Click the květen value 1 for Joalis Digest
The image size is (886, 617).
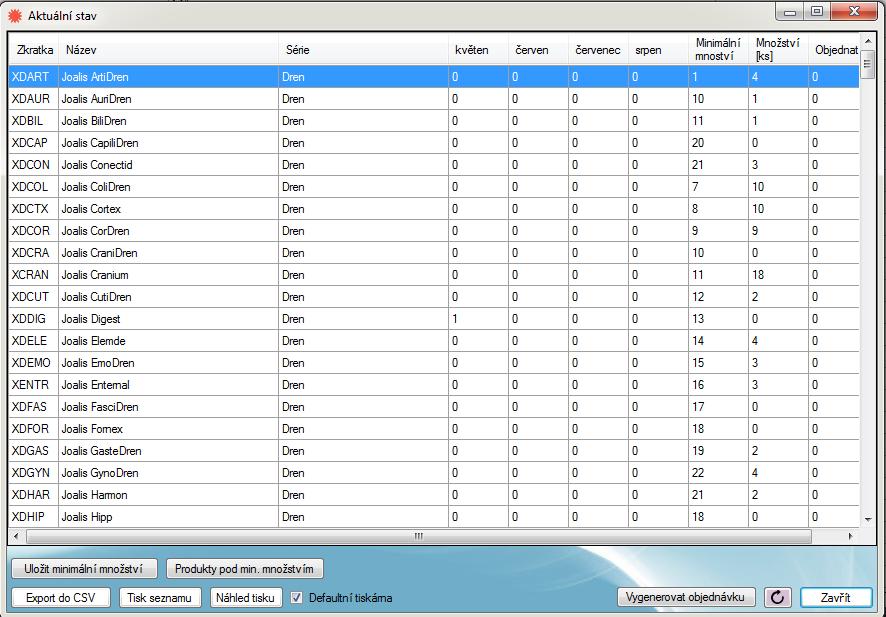[478, 319]
